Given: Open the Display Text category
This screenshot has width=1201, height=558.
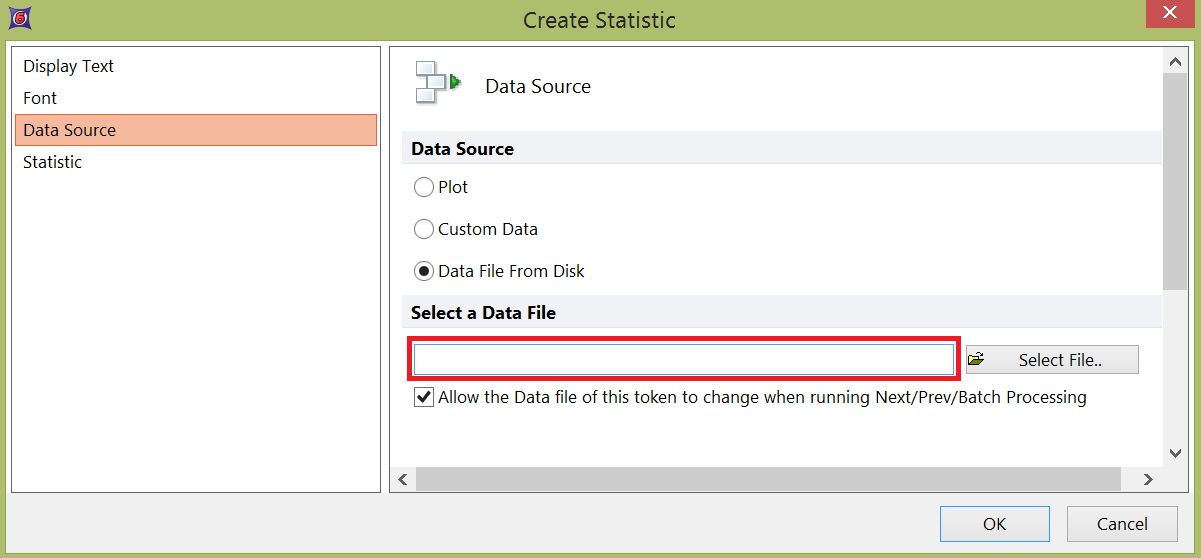Looking at the screenshot, I should click(69, 66).
